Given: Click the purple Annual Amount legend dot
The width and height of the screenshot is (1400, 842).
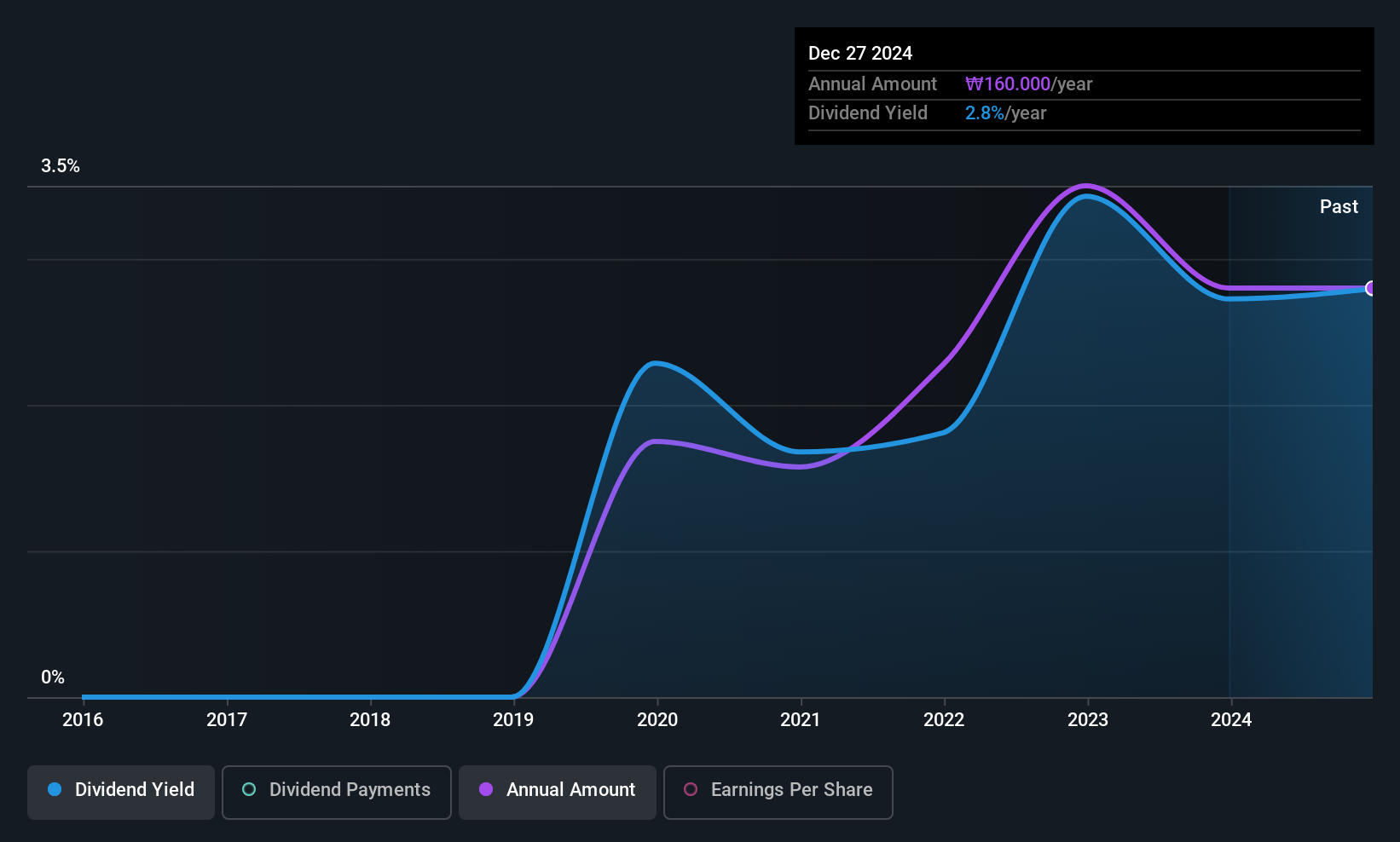Looking at the screenshot, I should [486, 789].
